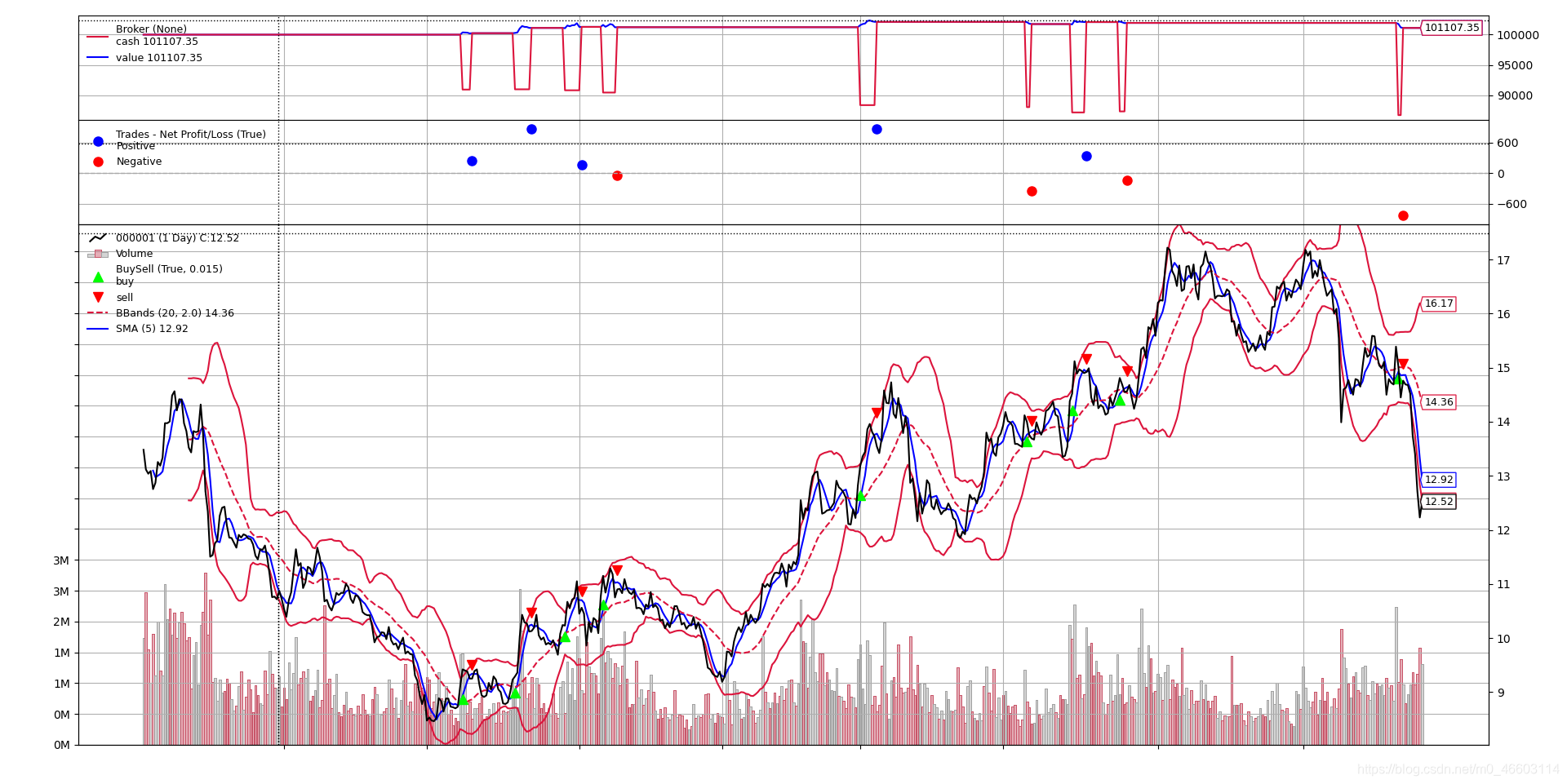Select the last green buy triangle before crash
Viewport: 1567px width, 784px height.
click(x=1397, y=379)
